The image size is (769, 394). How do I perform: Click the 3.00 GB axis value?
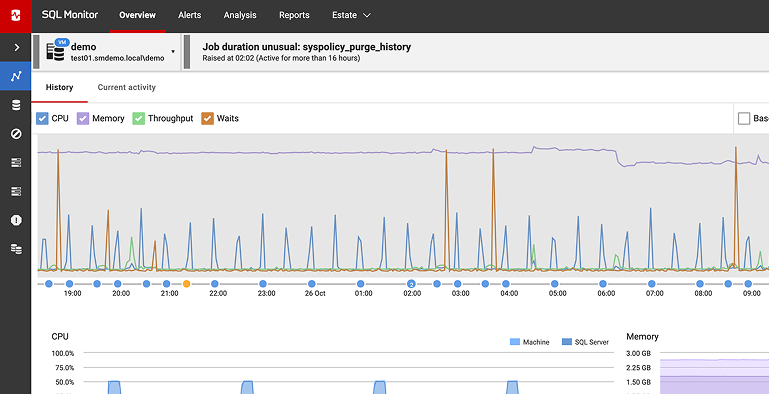639,353
